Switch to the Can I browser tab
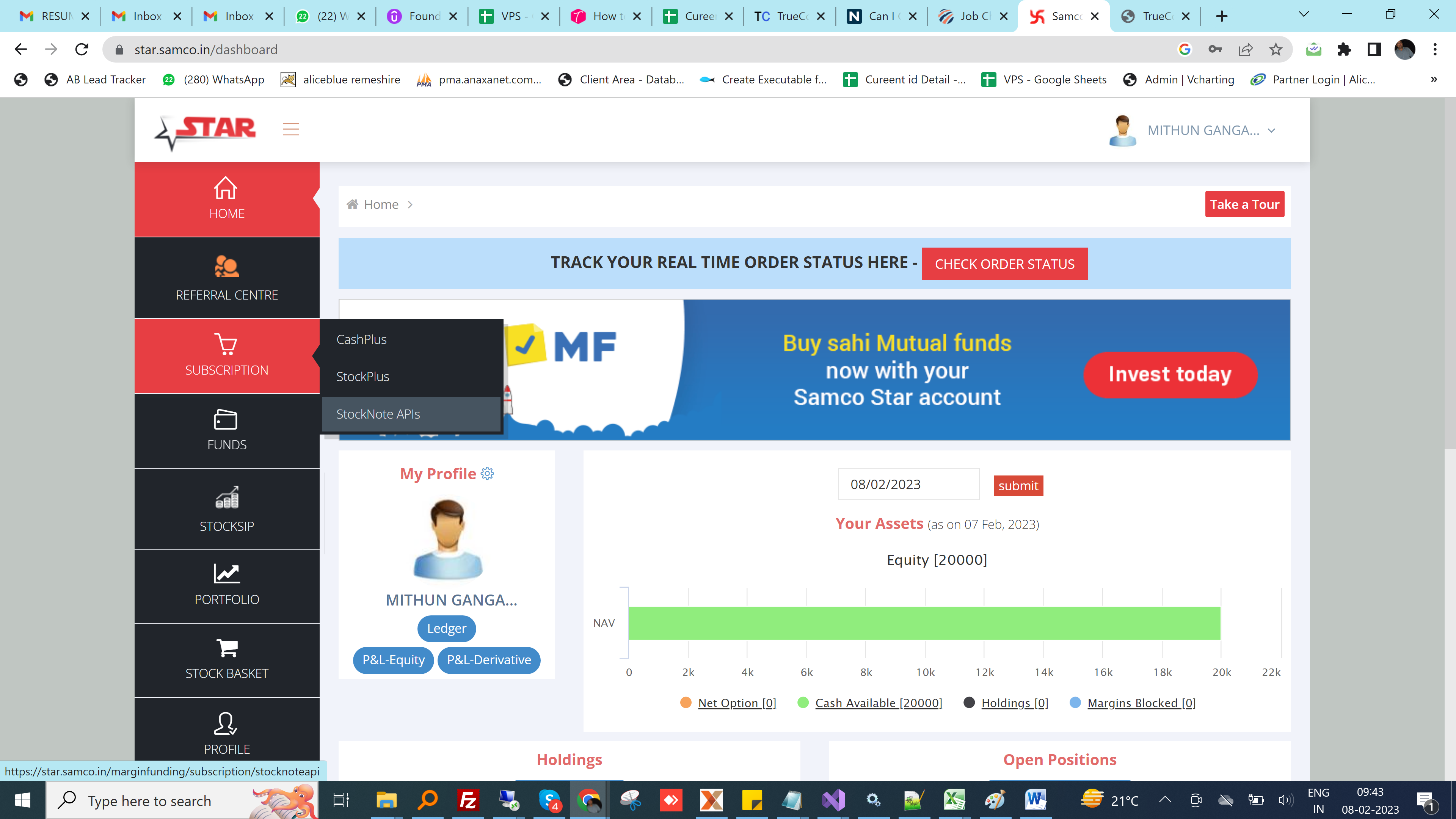Screen dimensions: 1456x819 point(881,16)
